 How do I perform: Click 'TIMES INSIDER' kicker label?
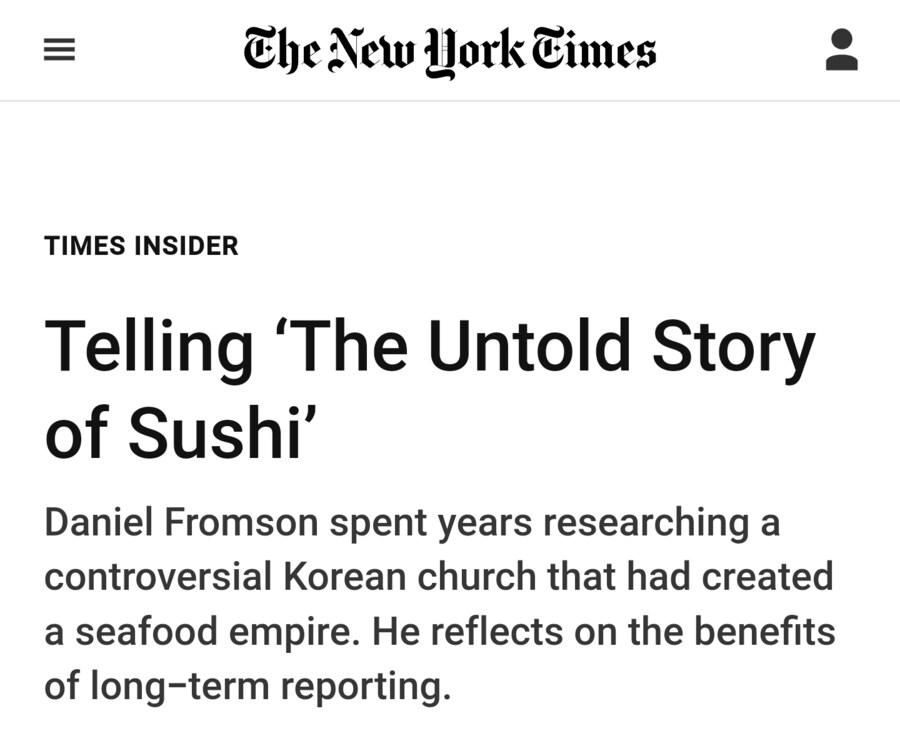141,245
